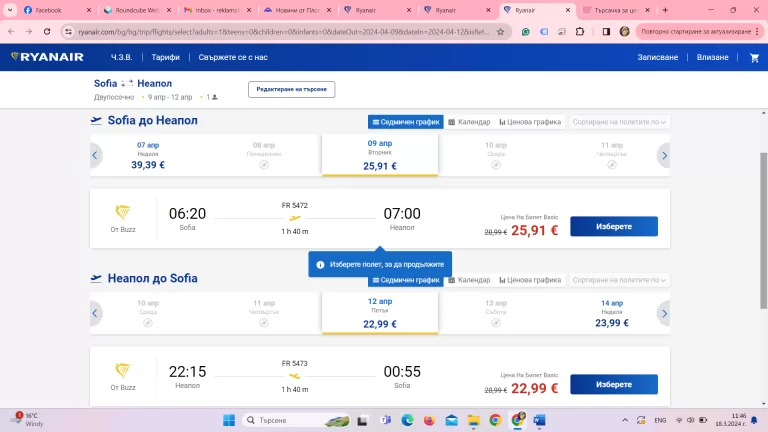
Task: Open the Свържете се с нас link
Action: (x=233, y=57)
